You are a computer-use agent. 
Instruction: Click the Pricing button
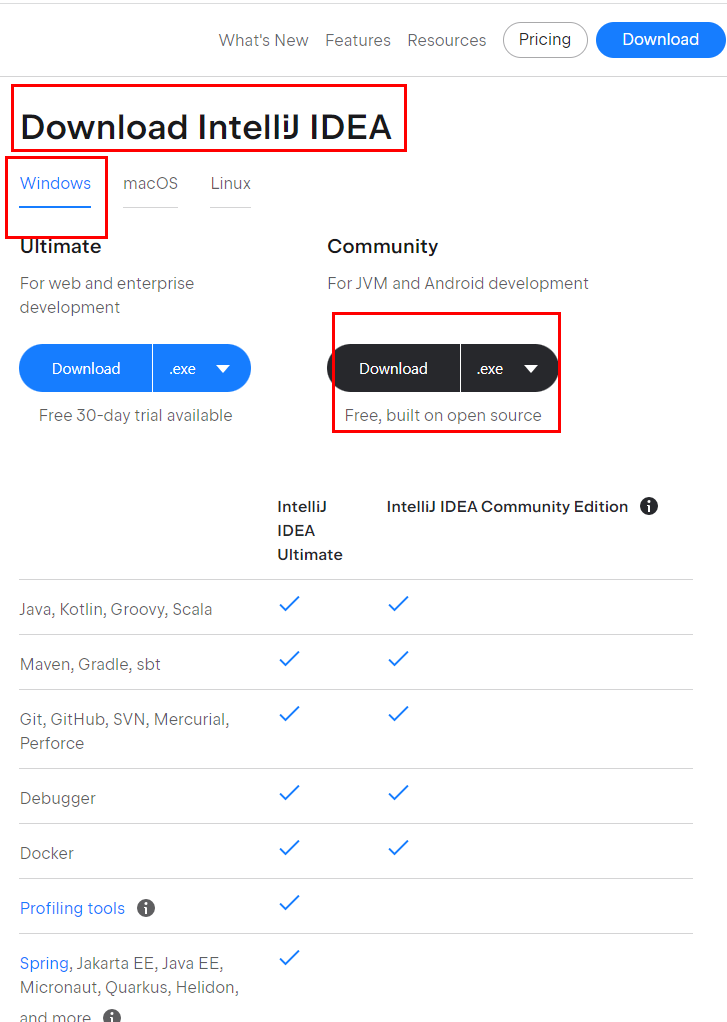tap(545, 40)
